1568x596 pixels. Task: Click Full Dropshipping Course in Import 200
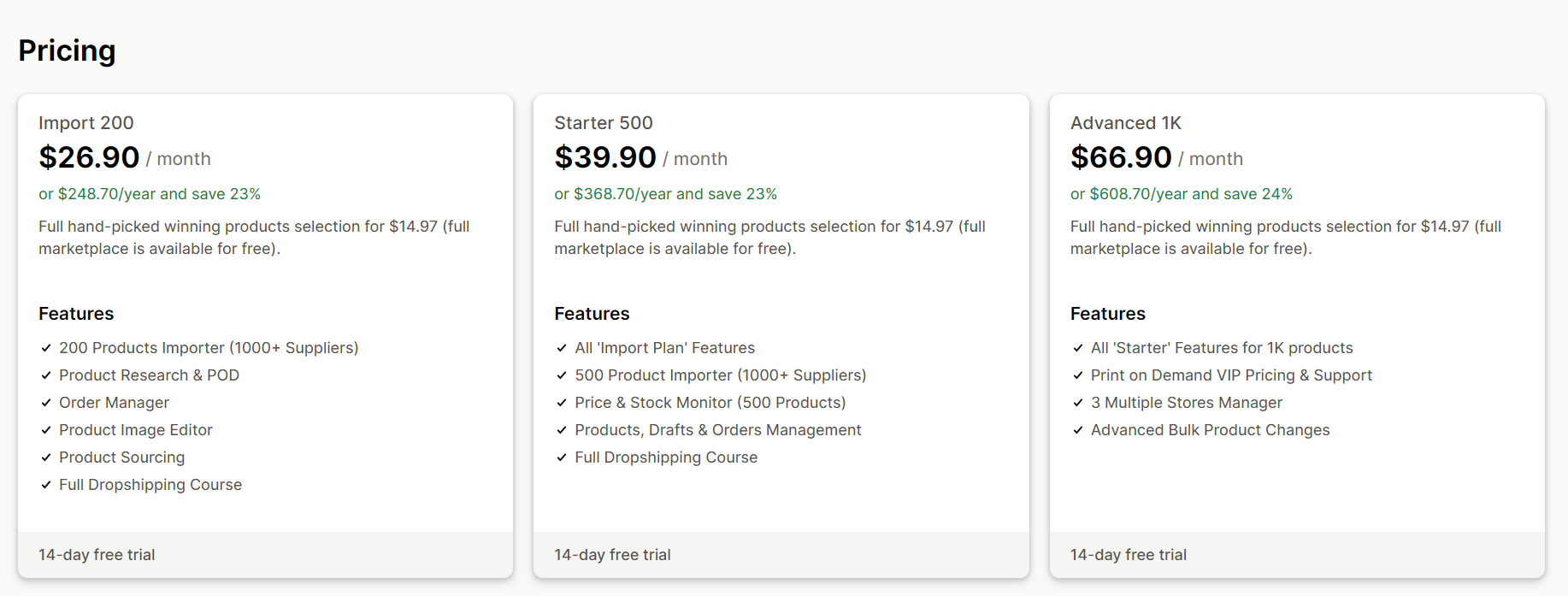[150, 485]
